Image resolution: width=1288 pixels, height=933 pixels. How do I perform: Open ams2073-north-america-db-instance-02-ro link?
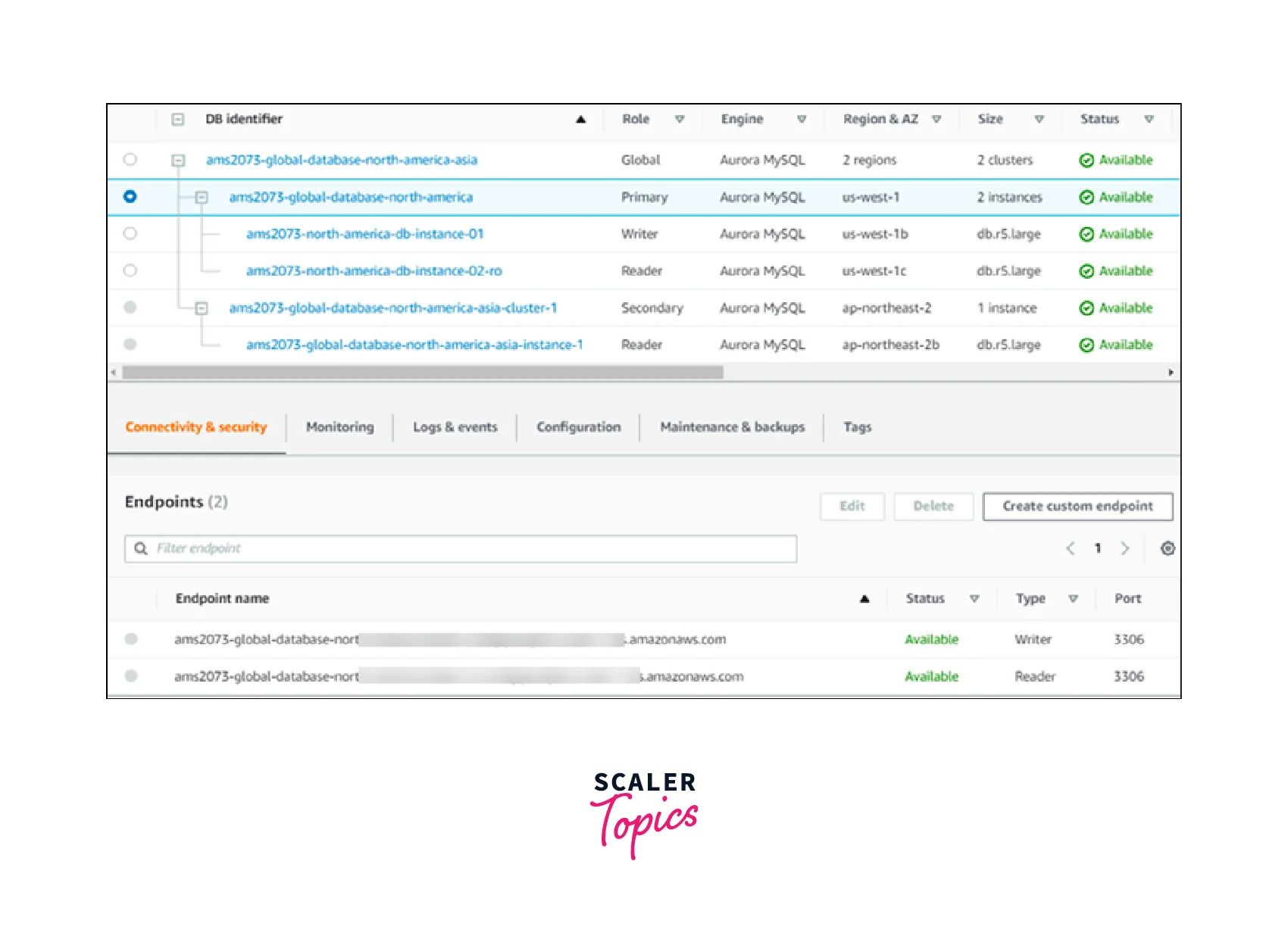coord(374,271)
